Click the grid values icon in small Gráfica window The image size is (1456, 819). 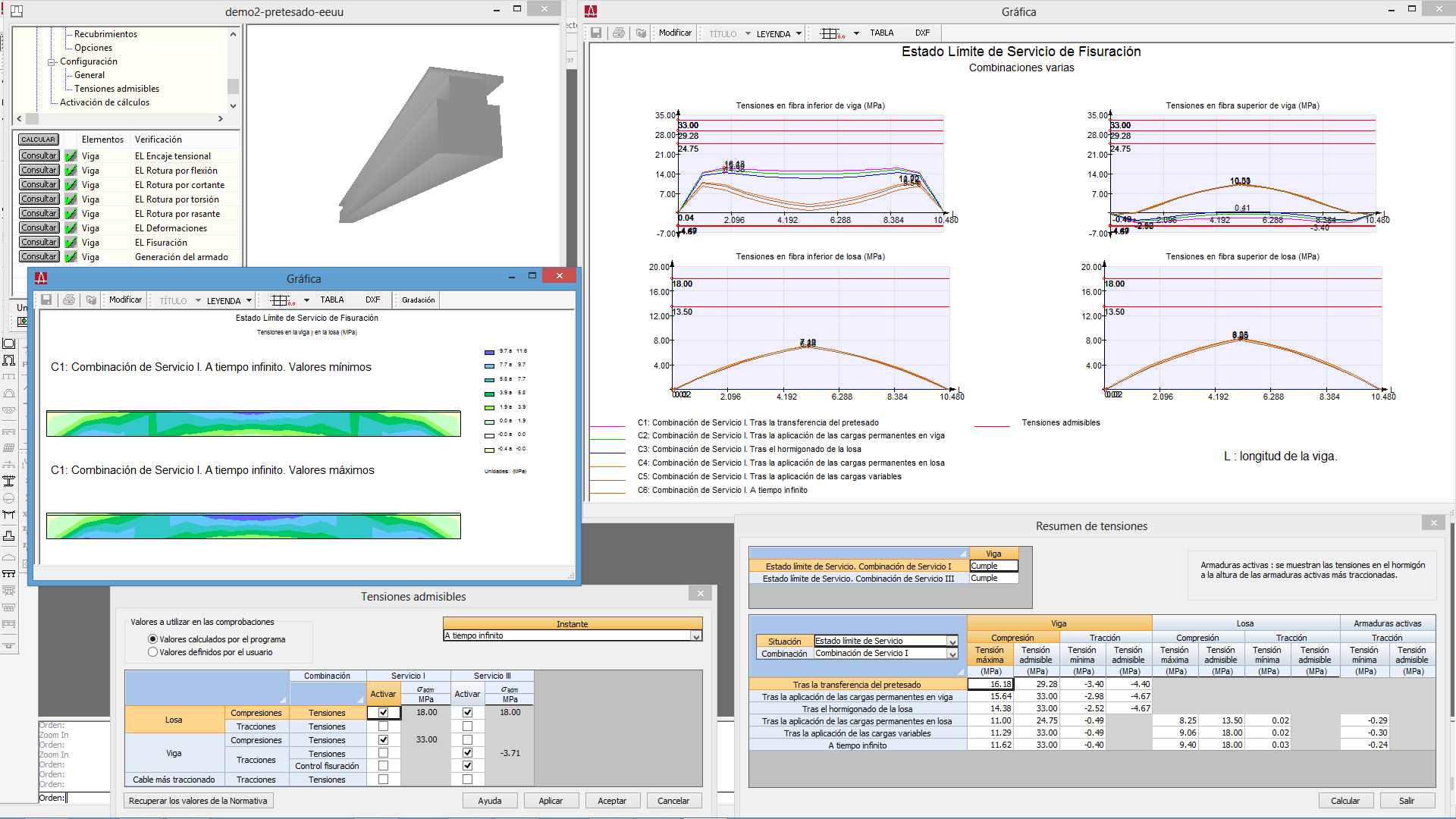click(281, 300)
